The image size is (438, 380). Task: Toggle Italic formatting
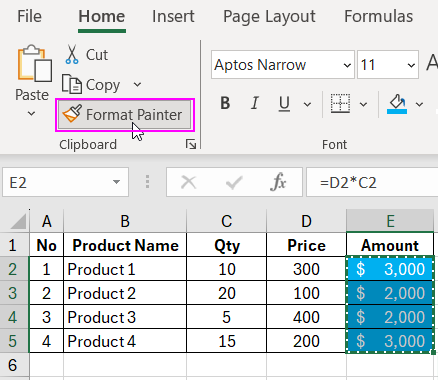(255, 103)
